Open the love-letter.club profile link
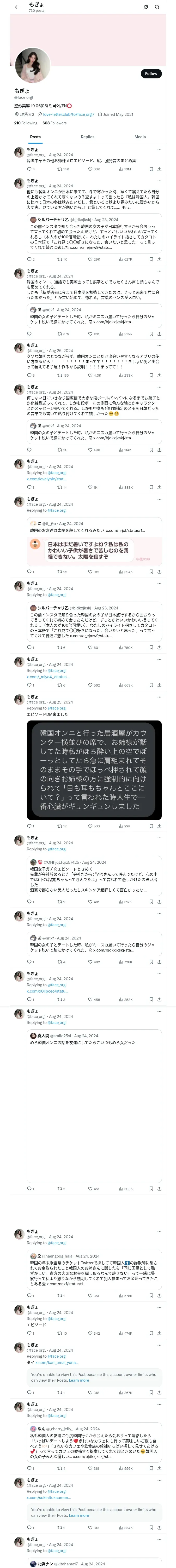 coord(68,114)
